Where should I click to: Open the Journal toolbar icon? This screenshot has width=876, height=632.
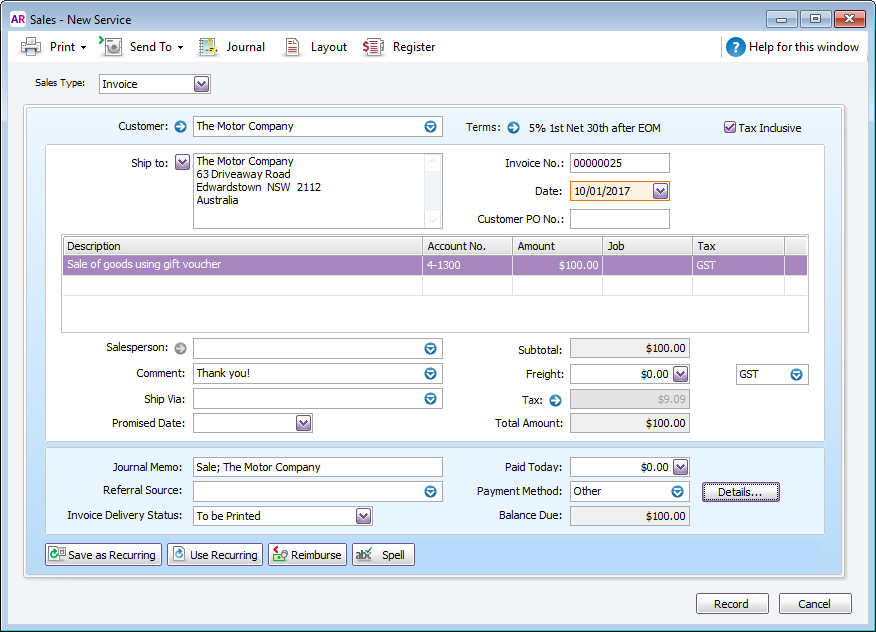208,47
